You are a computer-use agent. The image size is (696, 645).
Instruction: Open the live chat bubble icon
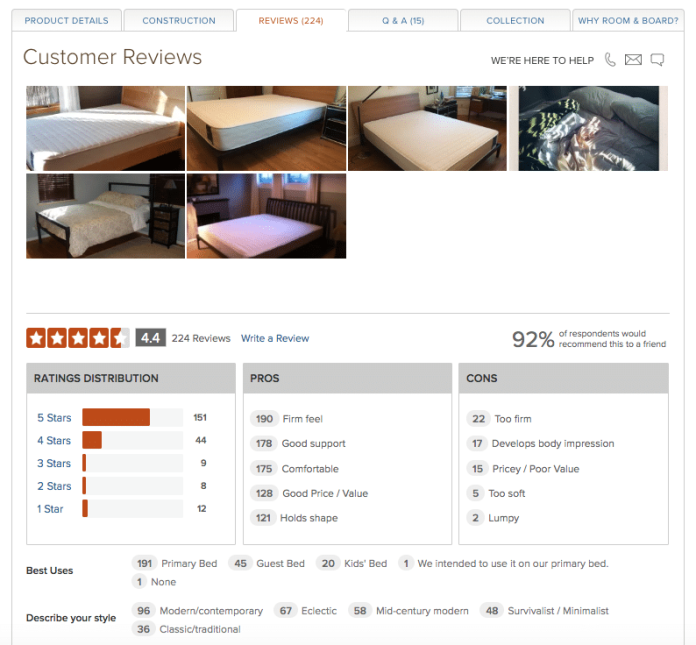657,59
